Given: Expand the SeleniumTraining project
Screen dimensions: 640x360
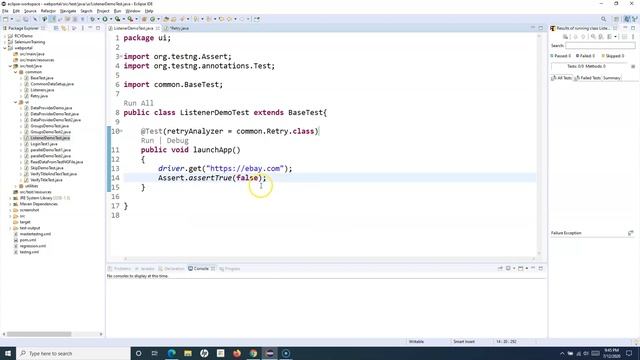Looking at the screenshot, I should coord(5,42).
